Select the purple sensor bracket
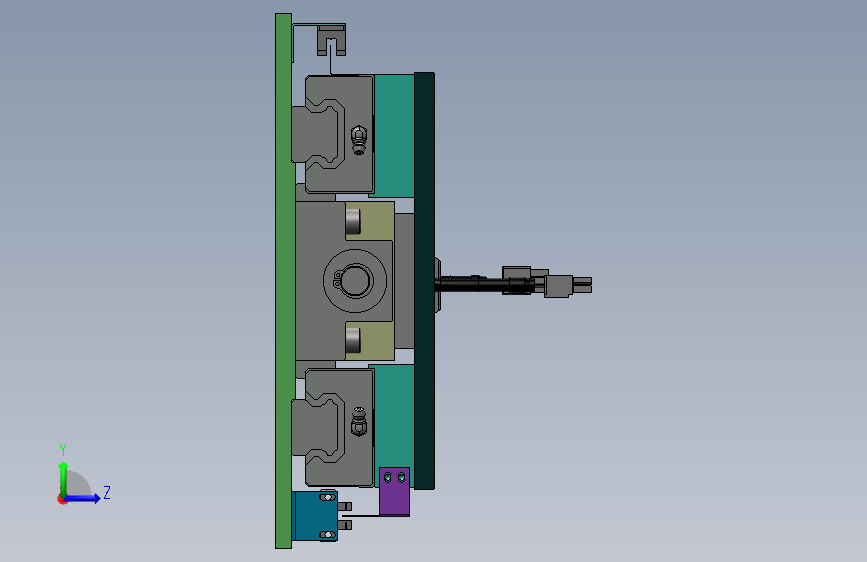The width and height of the screenshot is (867, 562). pos(394,491)
